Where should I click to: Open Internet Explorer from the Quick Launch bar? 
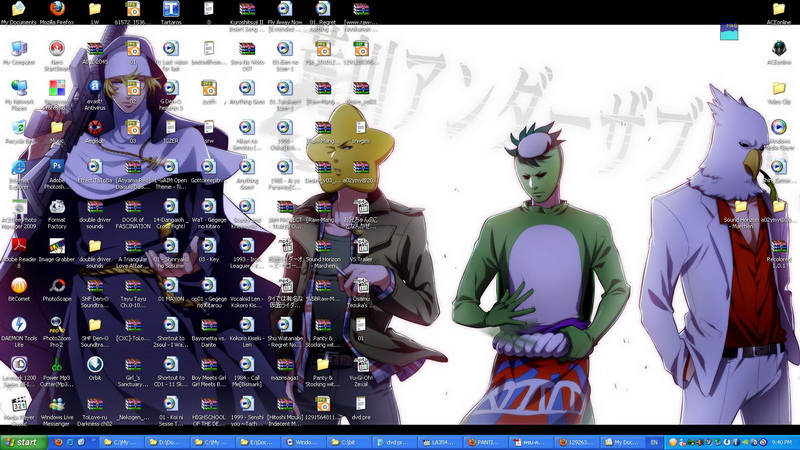(x=70, y=442)
